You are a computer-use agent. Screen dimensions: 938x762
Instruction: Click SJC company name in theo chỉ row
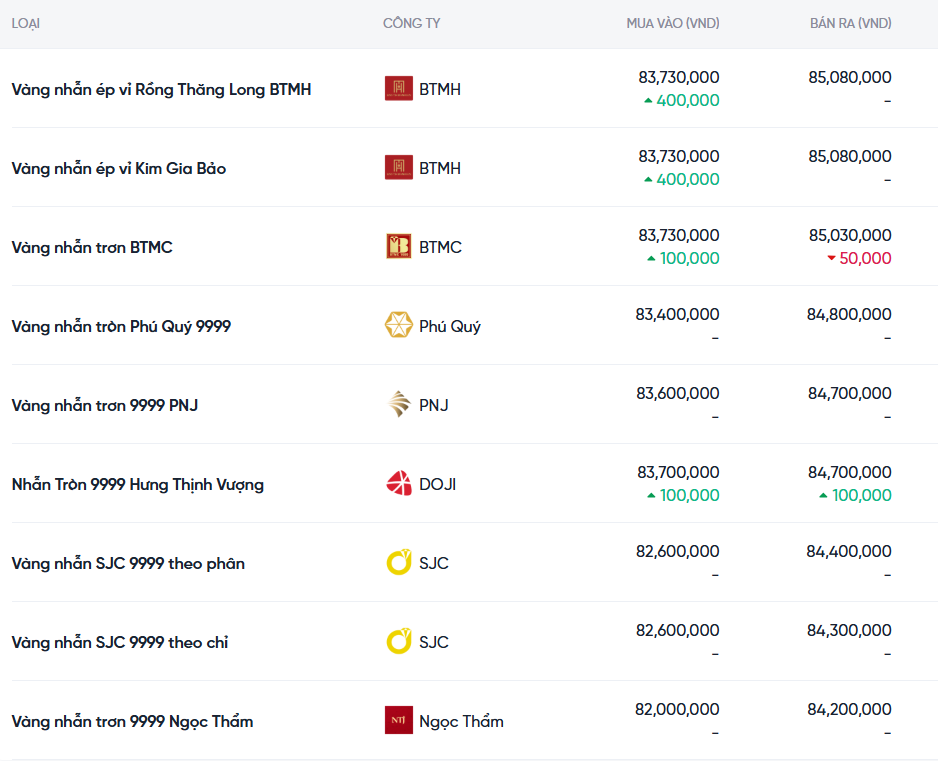click(x=434, y=642)
